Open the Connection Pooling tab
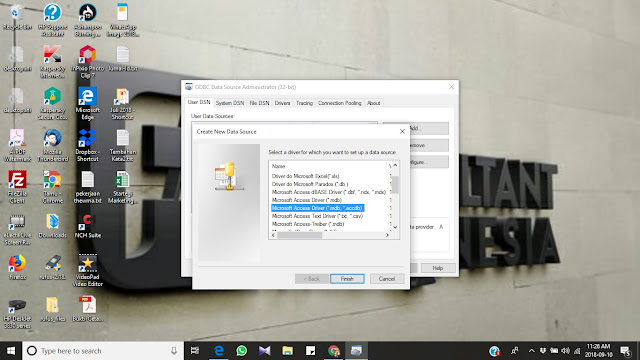640x360 pixels. point(340,103)
